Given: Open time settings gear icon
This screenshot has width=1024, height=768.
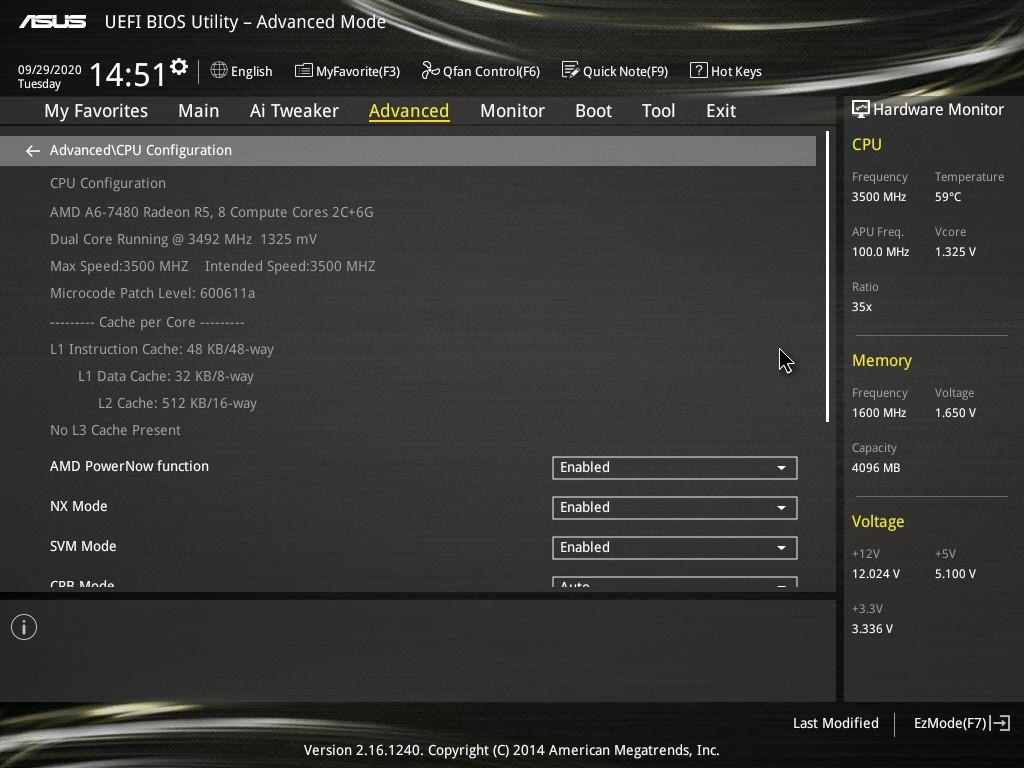Looking at the screenshot, I should pos(179,67).
